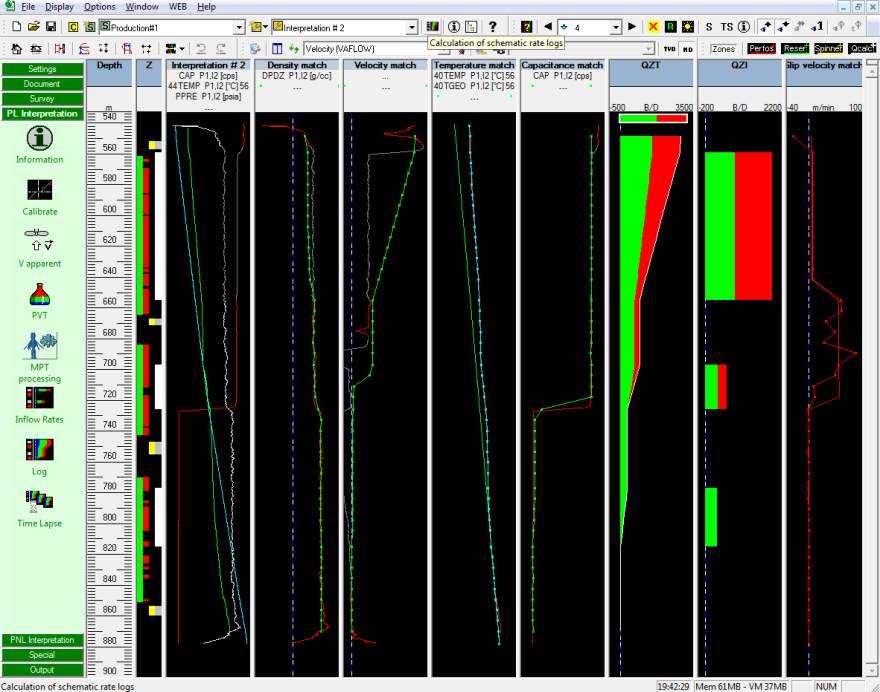Open the Interpretation # 2 dropdown
This screenshot has width=880, height=692.
point(412,27)
